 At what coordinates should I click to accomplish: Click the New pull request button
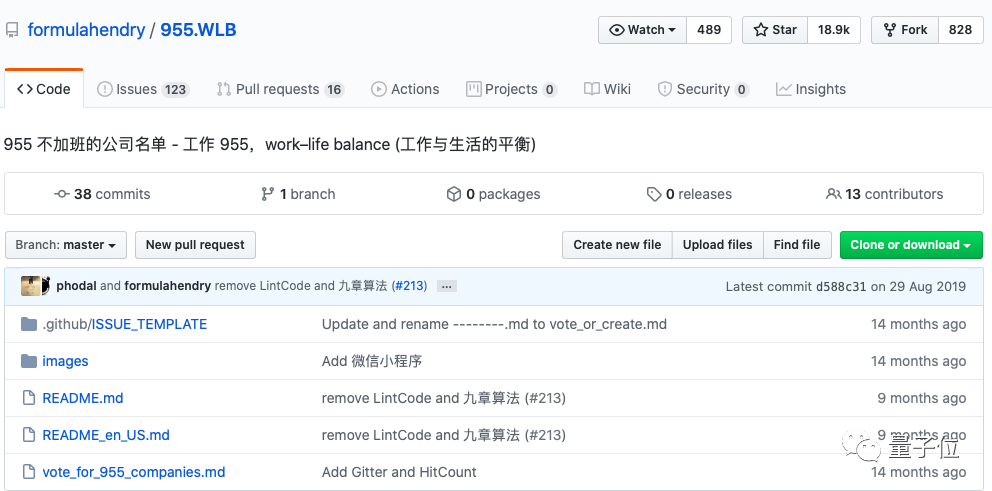coord(195,245)
